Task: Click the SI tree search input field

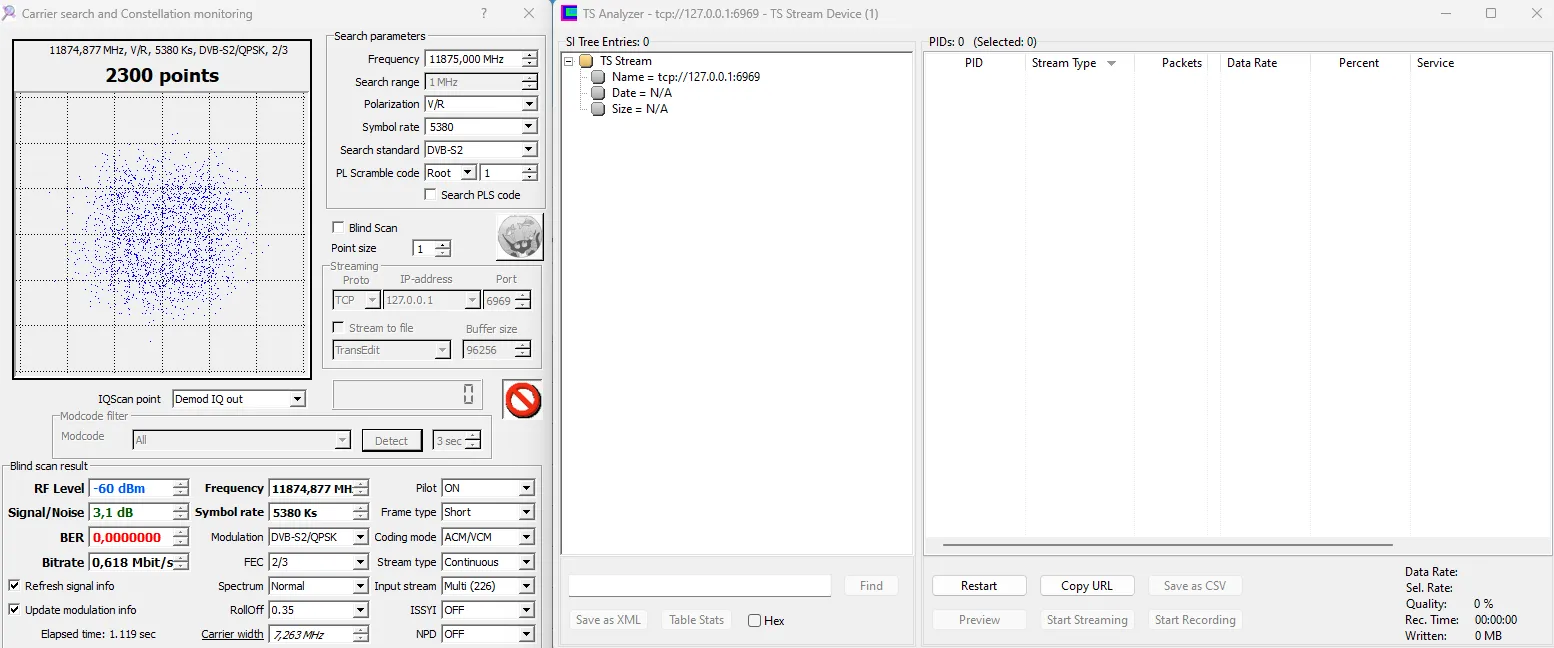Action: [x=699, y=586]
